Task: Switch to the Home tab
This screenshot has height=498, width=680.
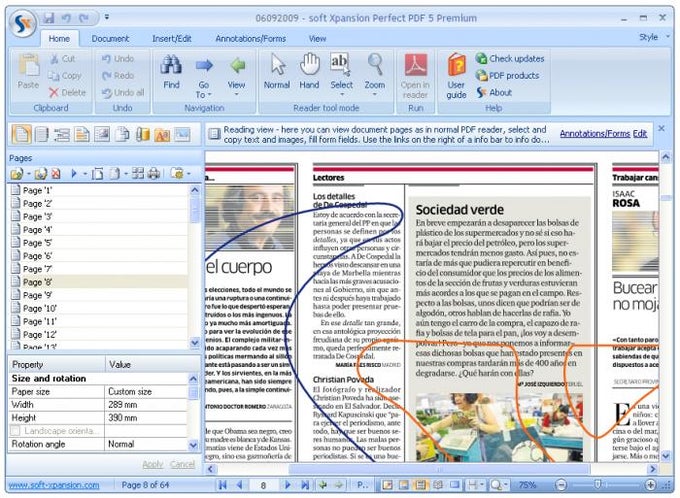Action: pos(59,39)
